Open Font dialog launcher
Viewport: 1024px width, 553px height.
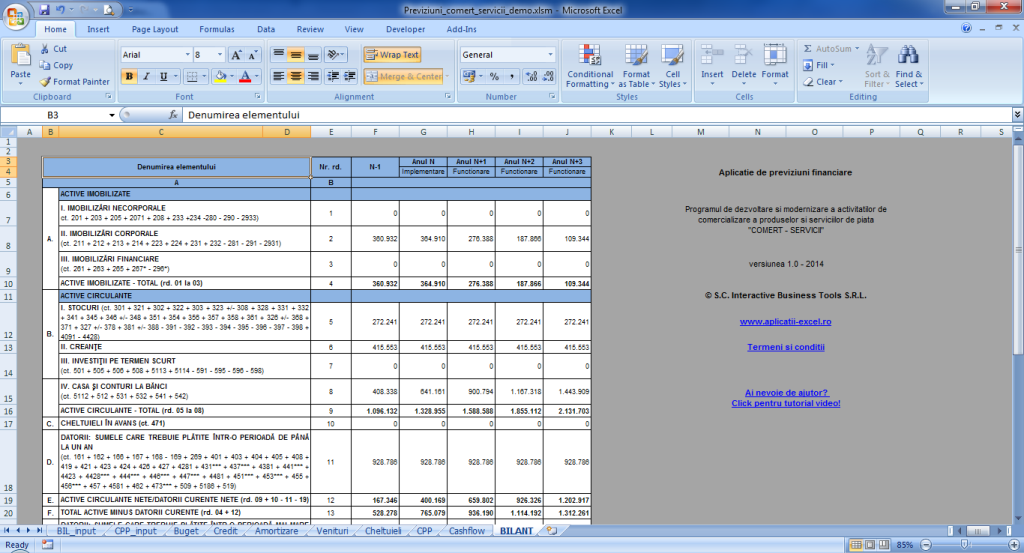257,97
